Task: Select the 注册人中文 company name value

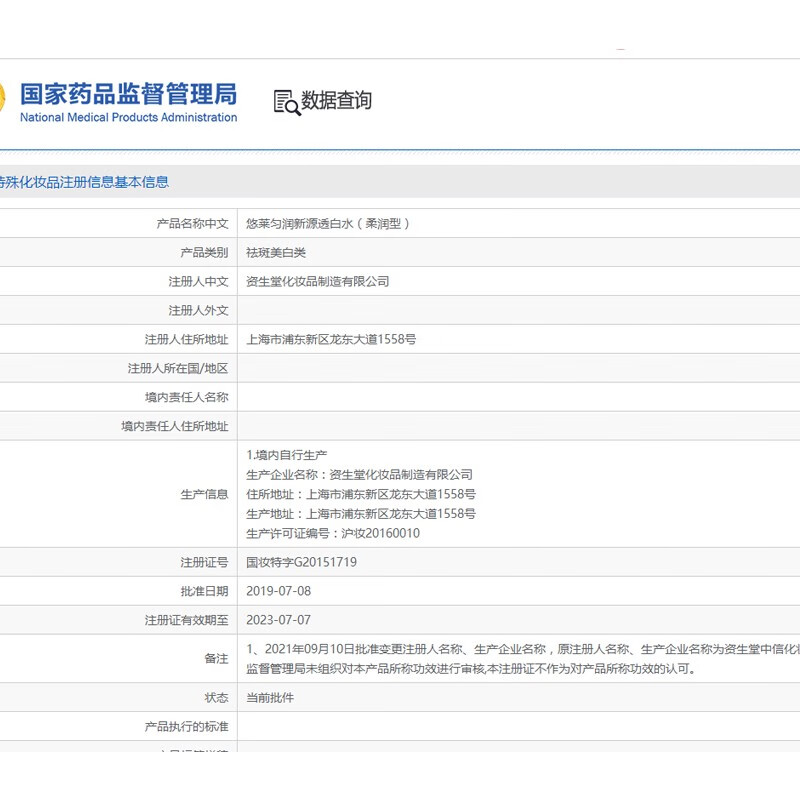Action: tap(318, 282)
